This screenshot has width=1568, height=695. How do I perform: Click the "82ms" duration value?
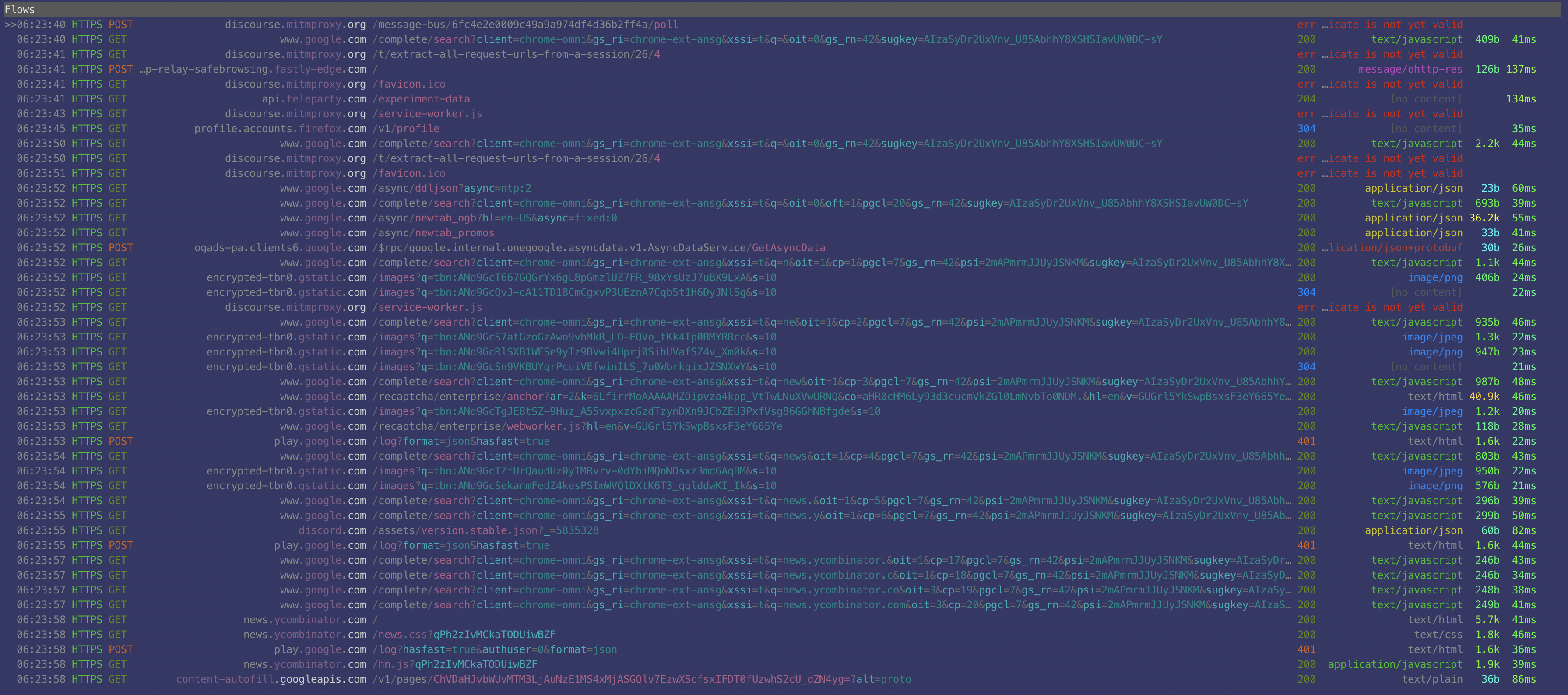pos(1523,530)
